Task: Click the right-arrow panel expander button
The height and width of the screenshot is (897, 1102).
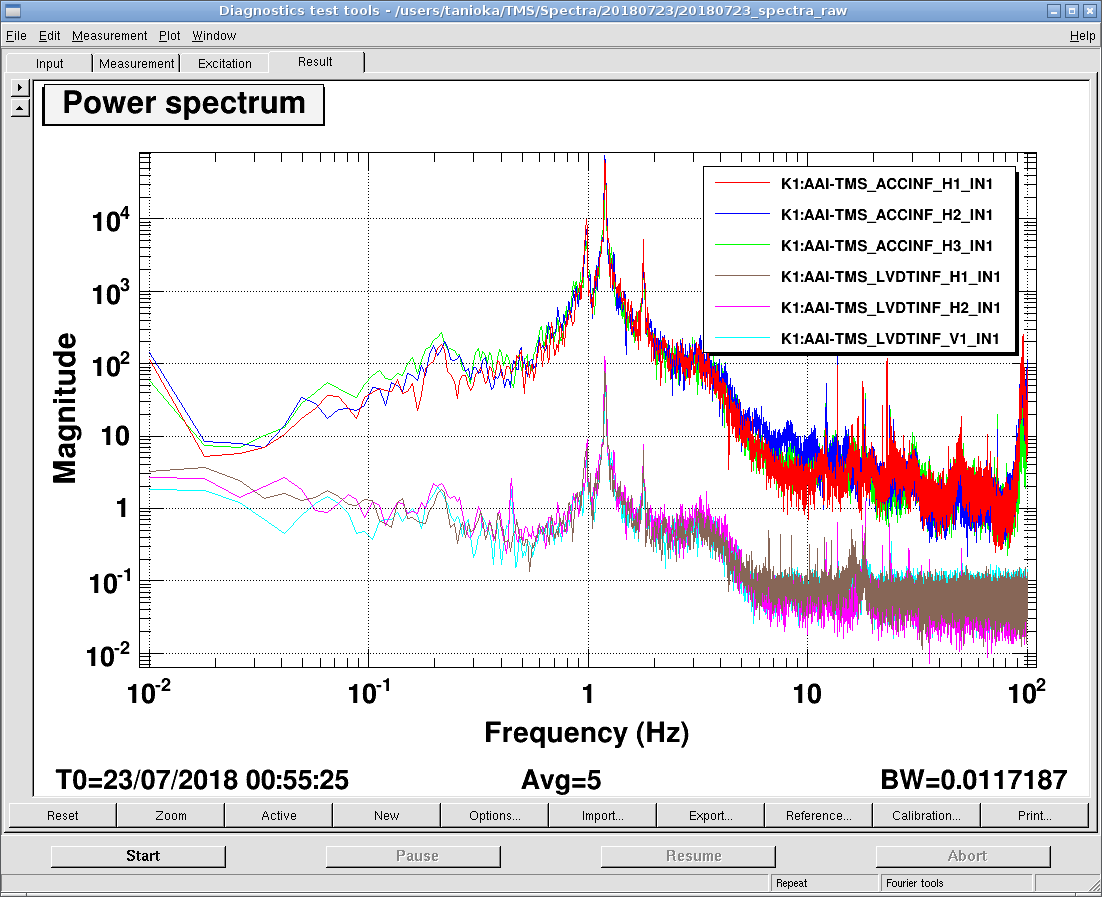Action: click(x=20, y=88)
